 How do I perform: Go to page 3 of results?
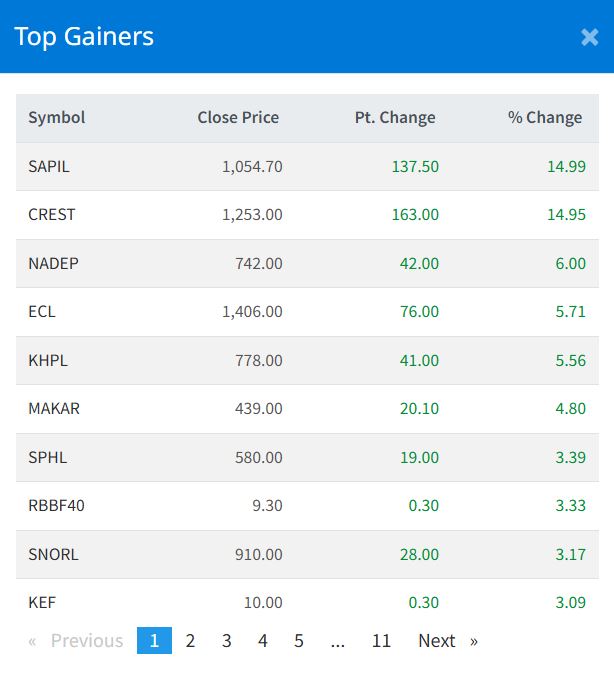pos(226,640)
